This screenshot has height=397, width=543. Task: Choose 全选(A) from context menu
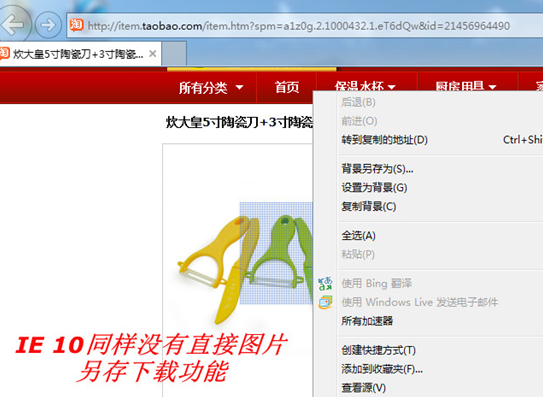point(358,236)
